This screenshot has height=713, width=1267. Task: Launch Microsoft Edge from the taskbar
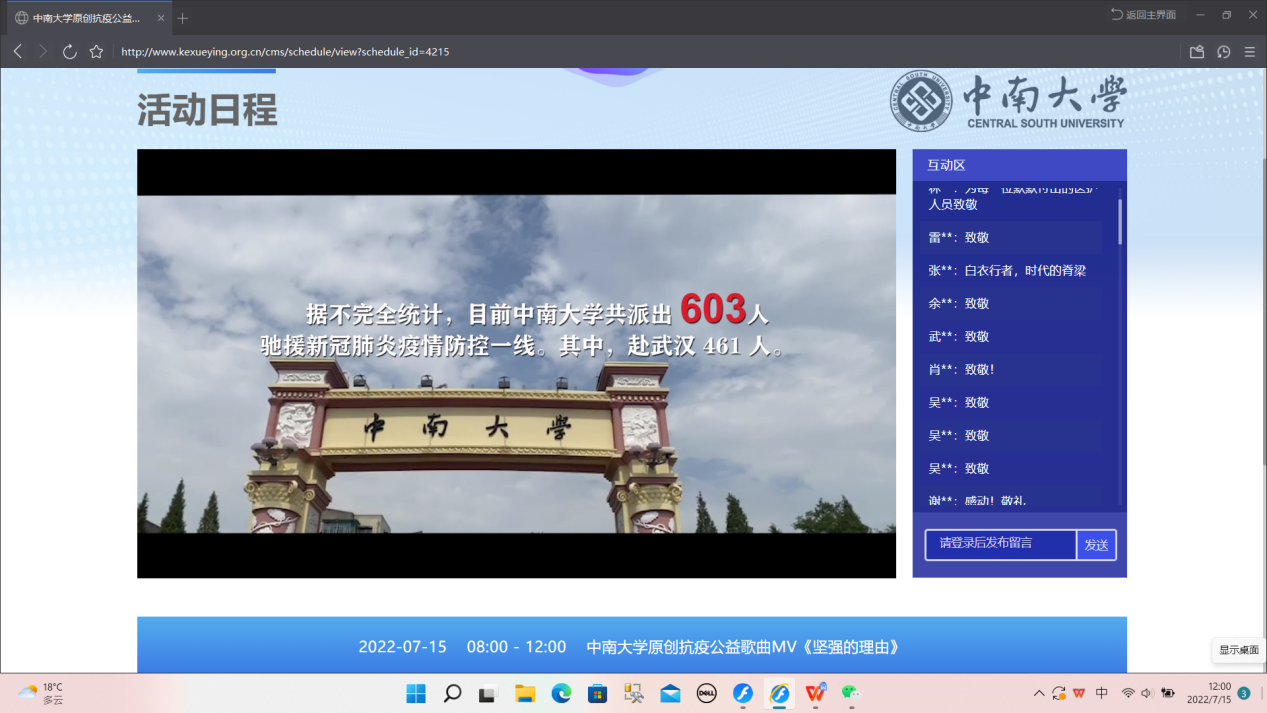561,693
